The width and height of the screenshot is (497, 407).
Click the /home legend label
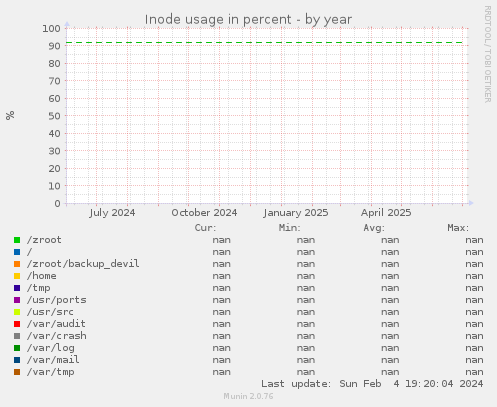click(41, 276)
